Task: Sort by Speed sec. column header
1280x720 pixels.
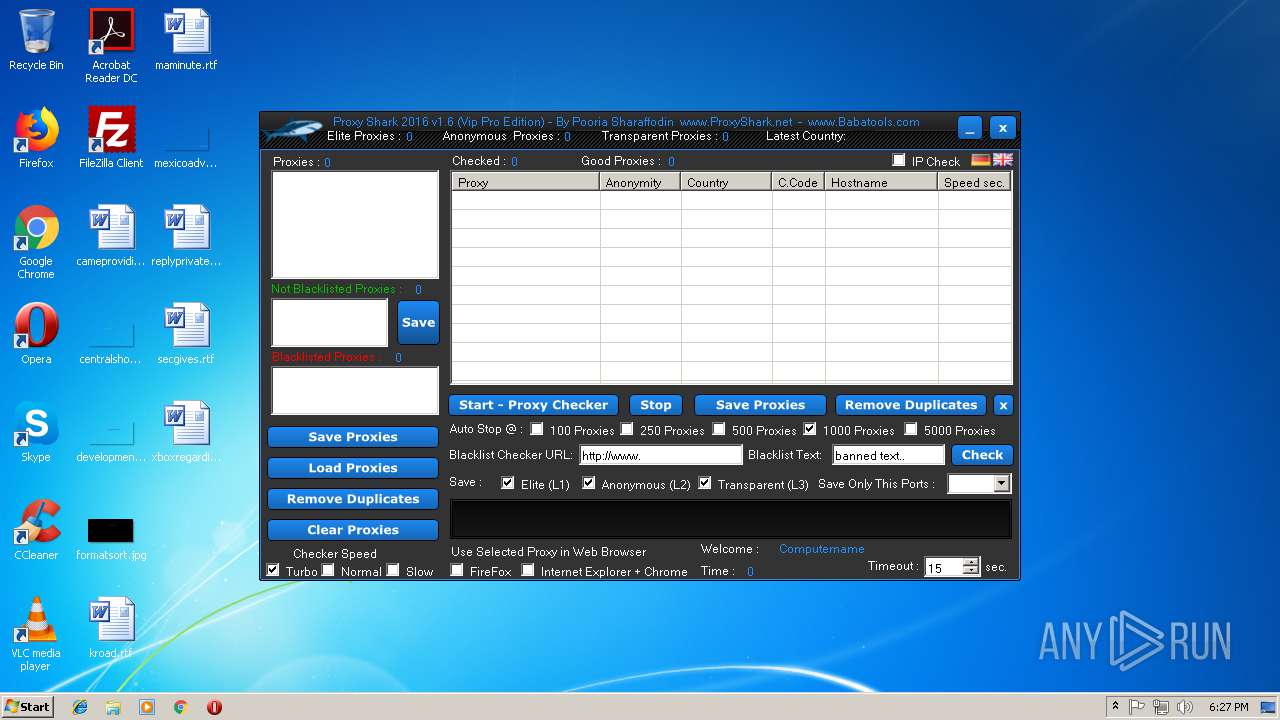Action: [x=974, y=182]
